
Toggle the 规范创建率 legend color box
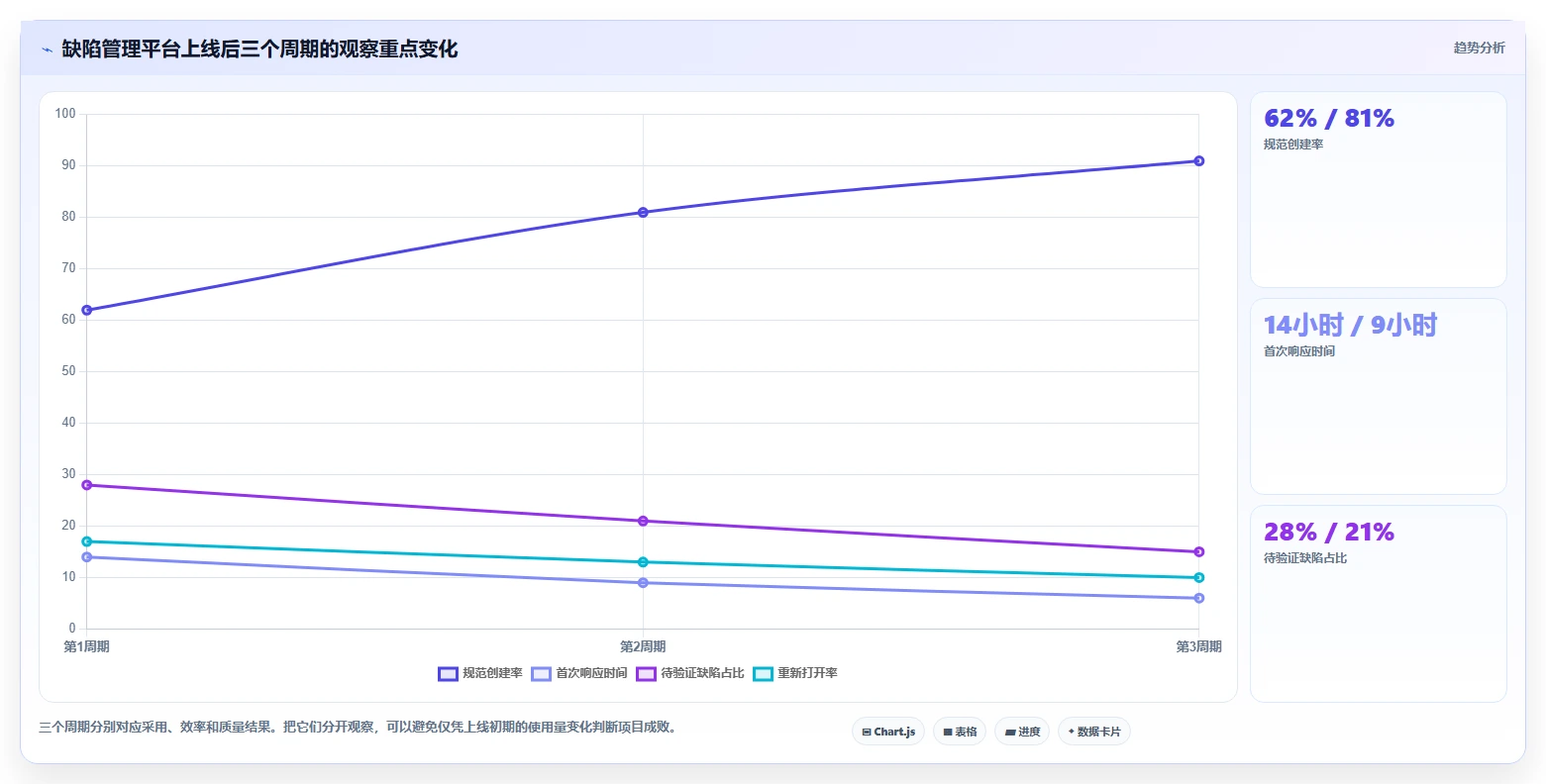point(448,673)
